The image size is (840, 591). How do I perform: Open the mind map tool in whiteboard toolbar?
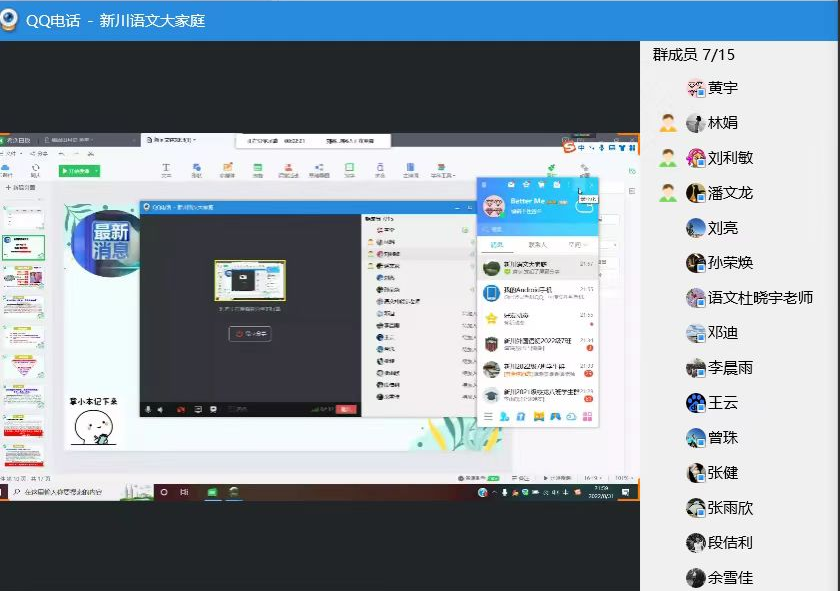[319, 170]
